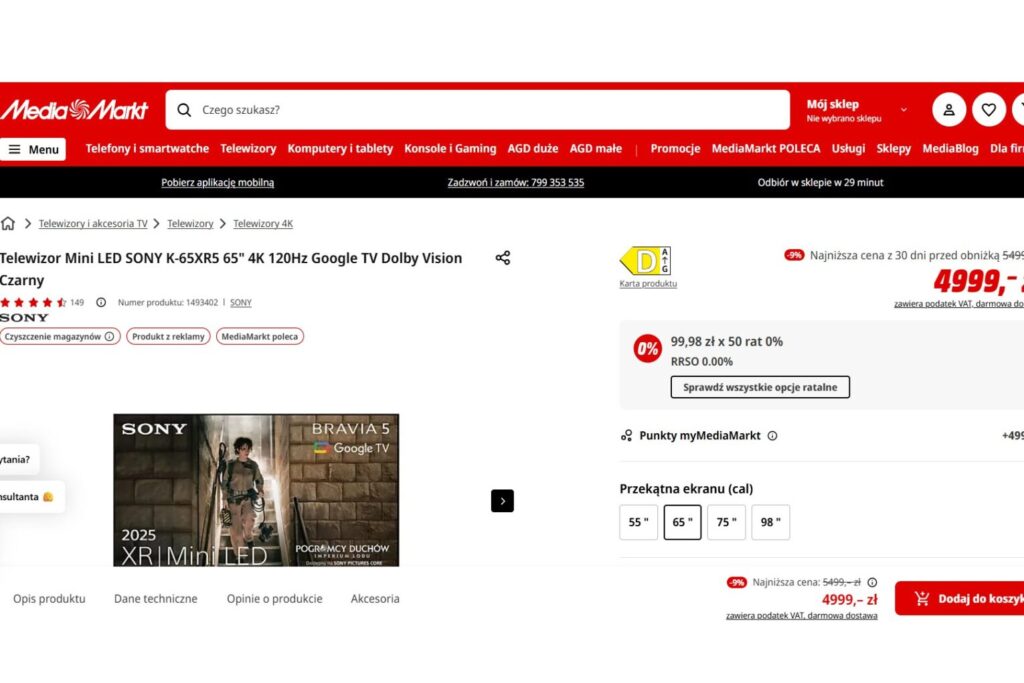Click Dodaj do koszyka button
This screenshot has width=1024, height=683.
(959, 598)
